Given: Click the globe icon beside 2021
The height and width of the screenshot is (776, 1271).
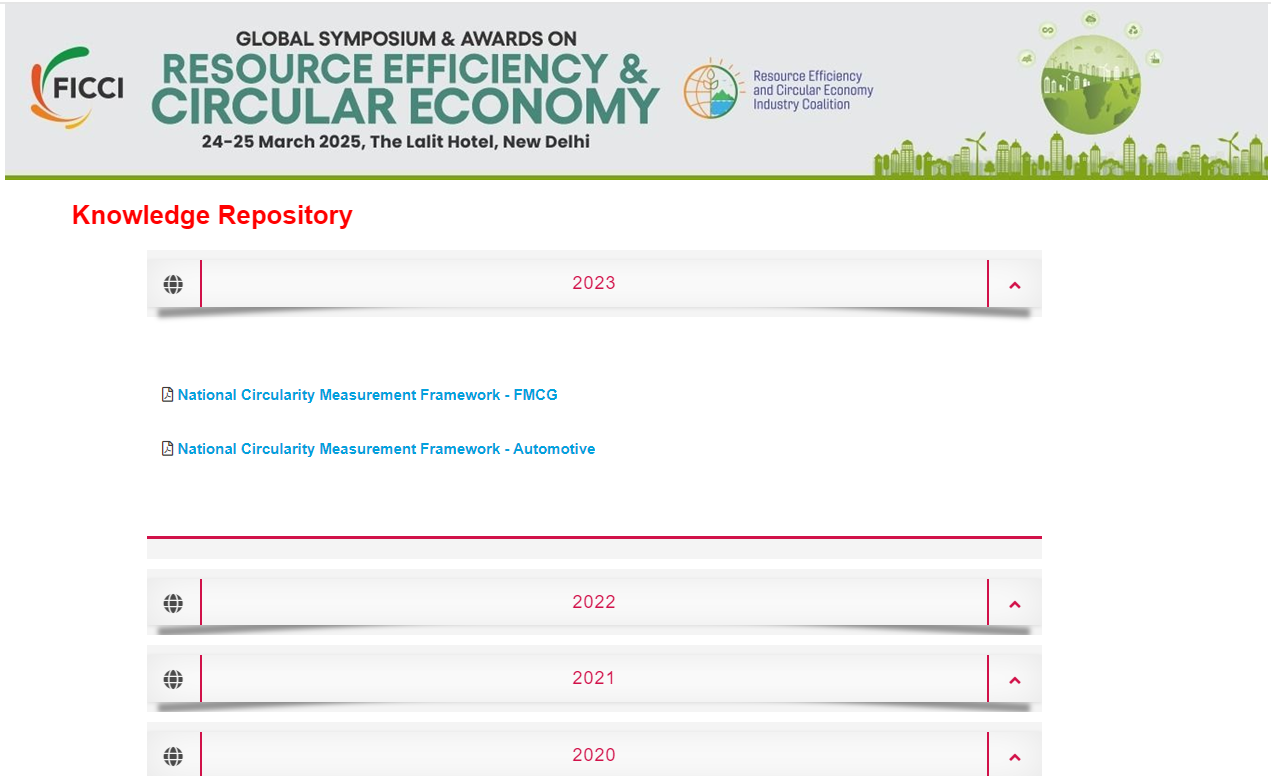Looking at the screenshot, I should click(x=173, y=680).
